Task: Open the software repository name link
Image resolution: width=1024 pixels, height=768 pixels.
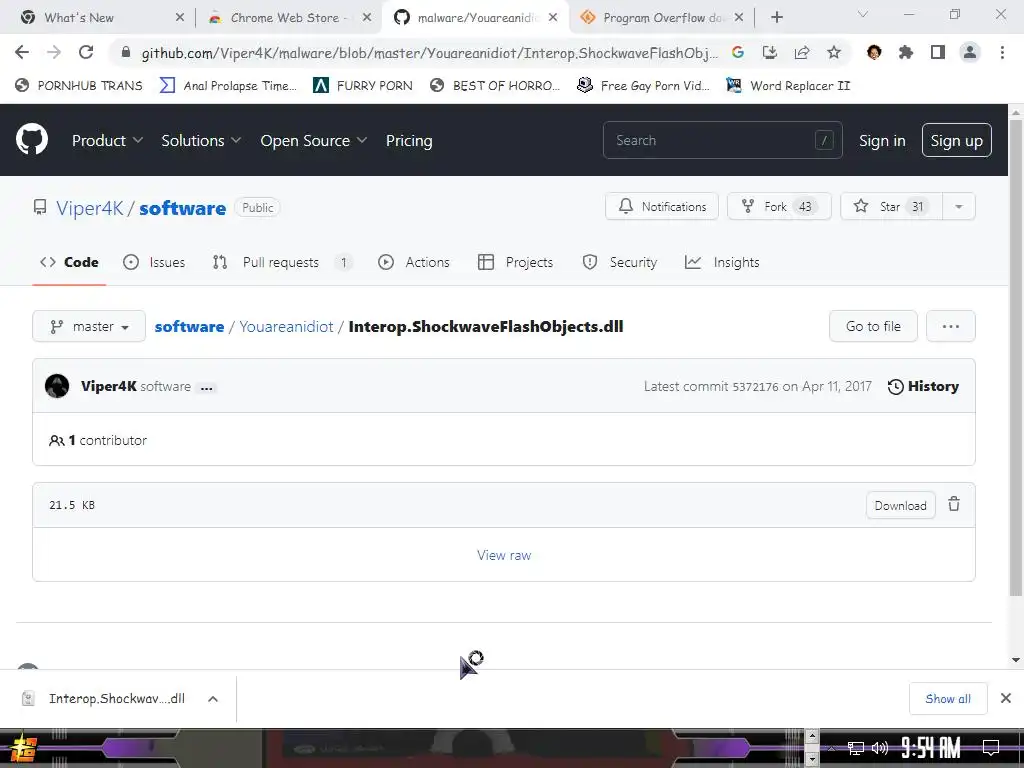Action: click(x=182, y=208)
